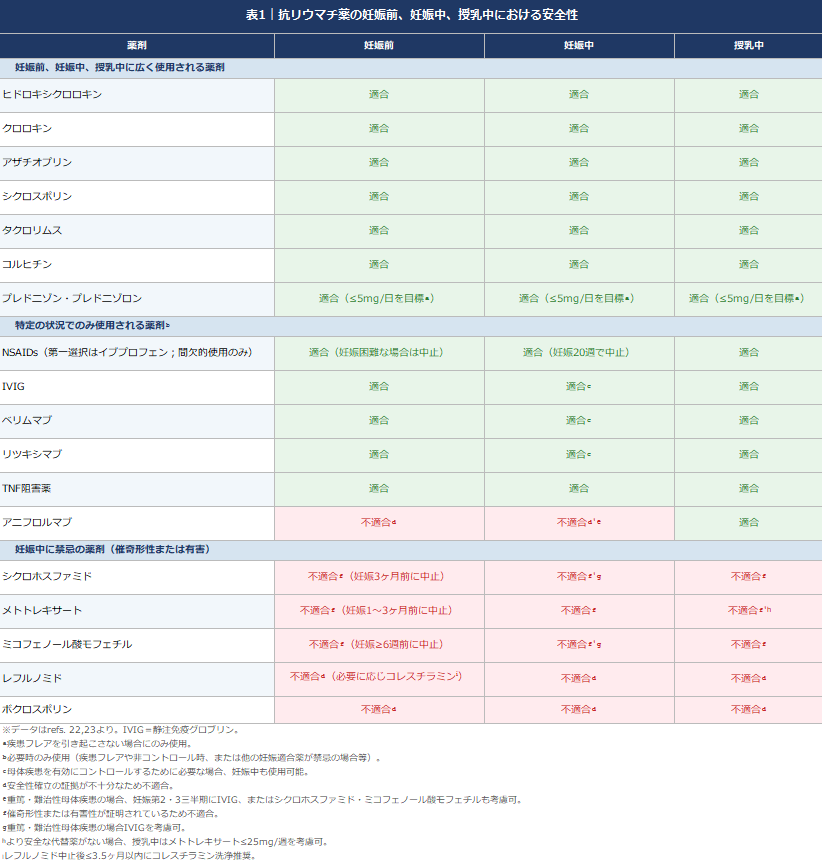Click the TNF阻害薬 row label
Screen dimensions: 822x868
27,488
